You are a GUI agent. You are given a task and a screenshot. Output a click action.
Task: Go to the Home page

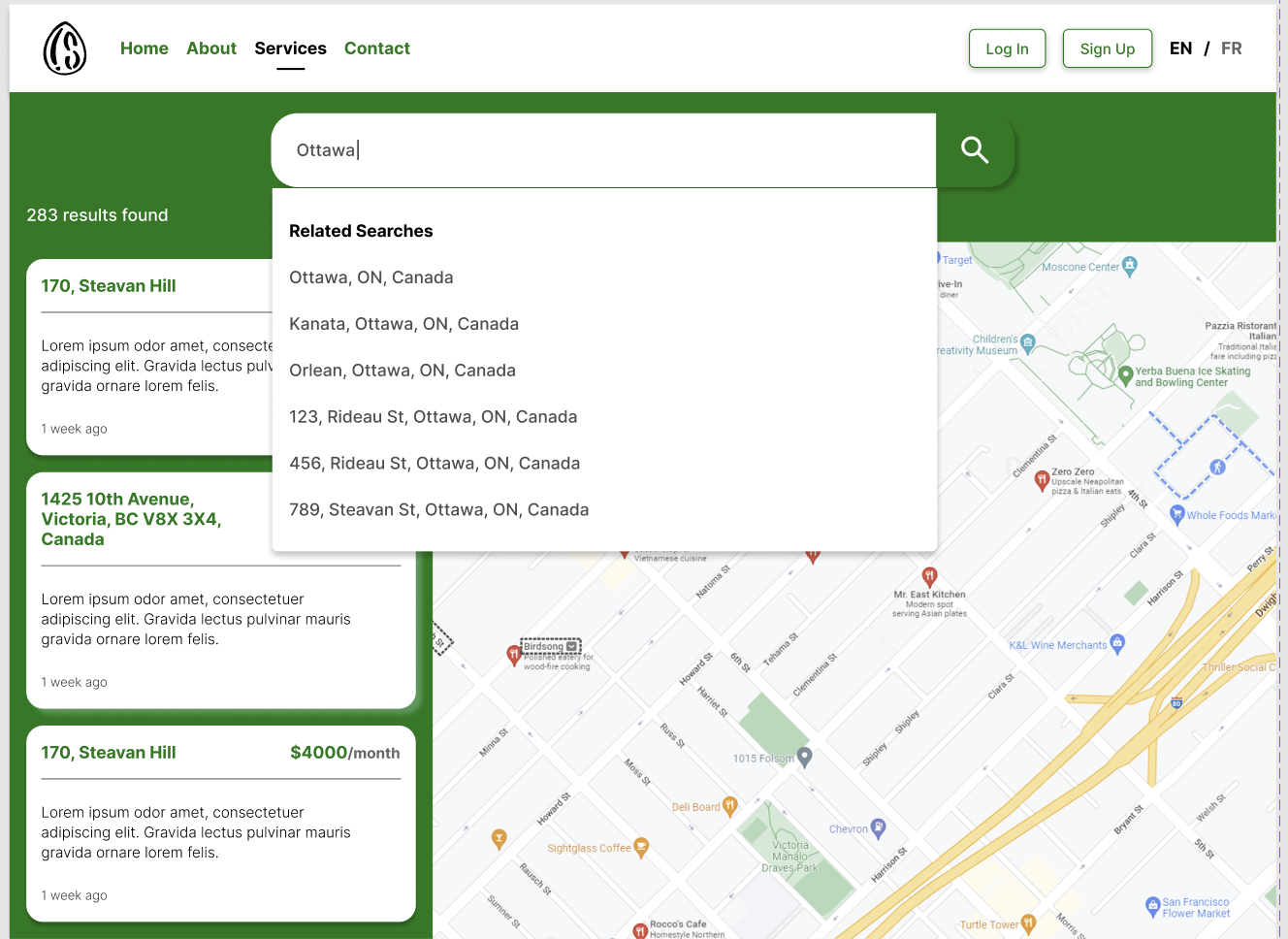pyautogui.click(x=145, y=49)
